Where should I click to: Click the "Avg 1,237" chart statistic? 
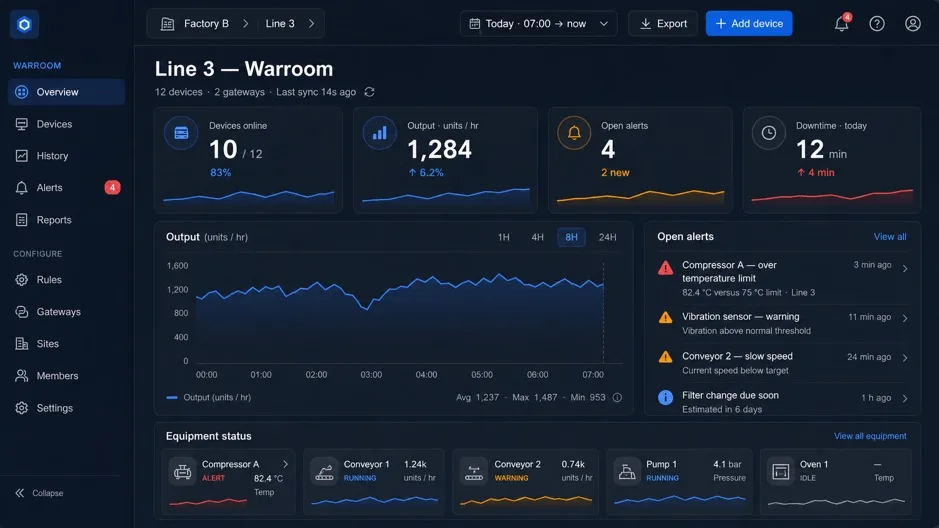(477, 397)
